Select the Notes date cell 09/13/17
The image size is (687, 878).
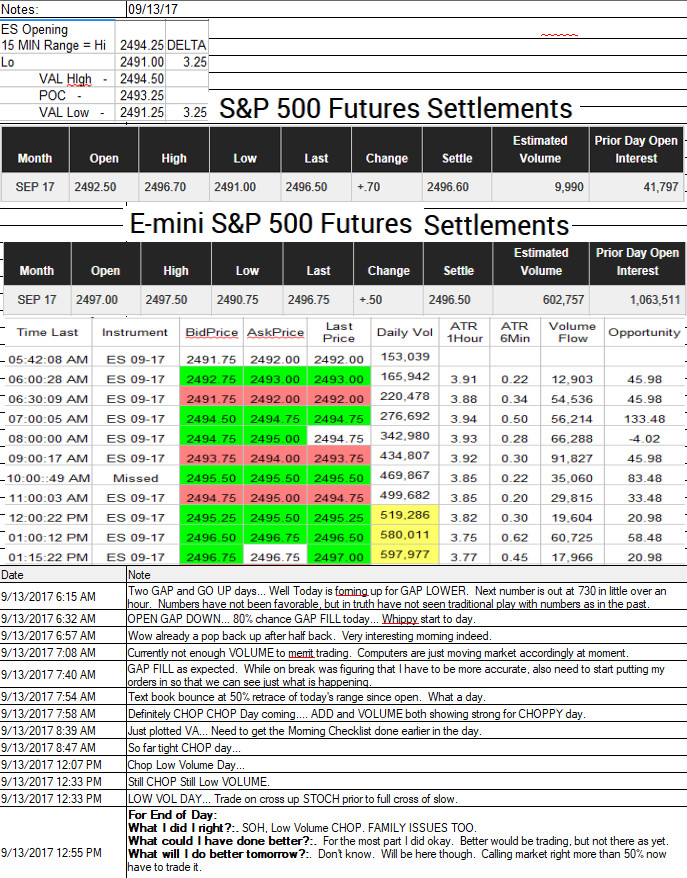(153, 9)
